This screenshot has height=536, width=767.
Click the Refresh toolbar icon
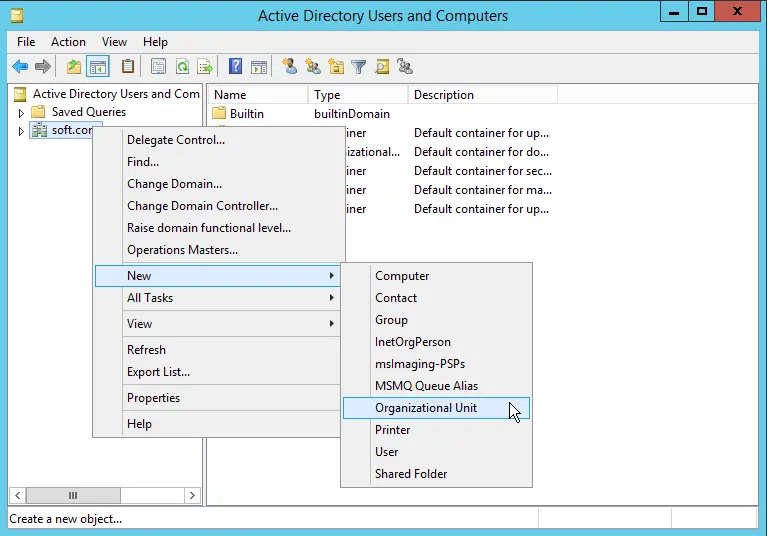tap(182, 67)
